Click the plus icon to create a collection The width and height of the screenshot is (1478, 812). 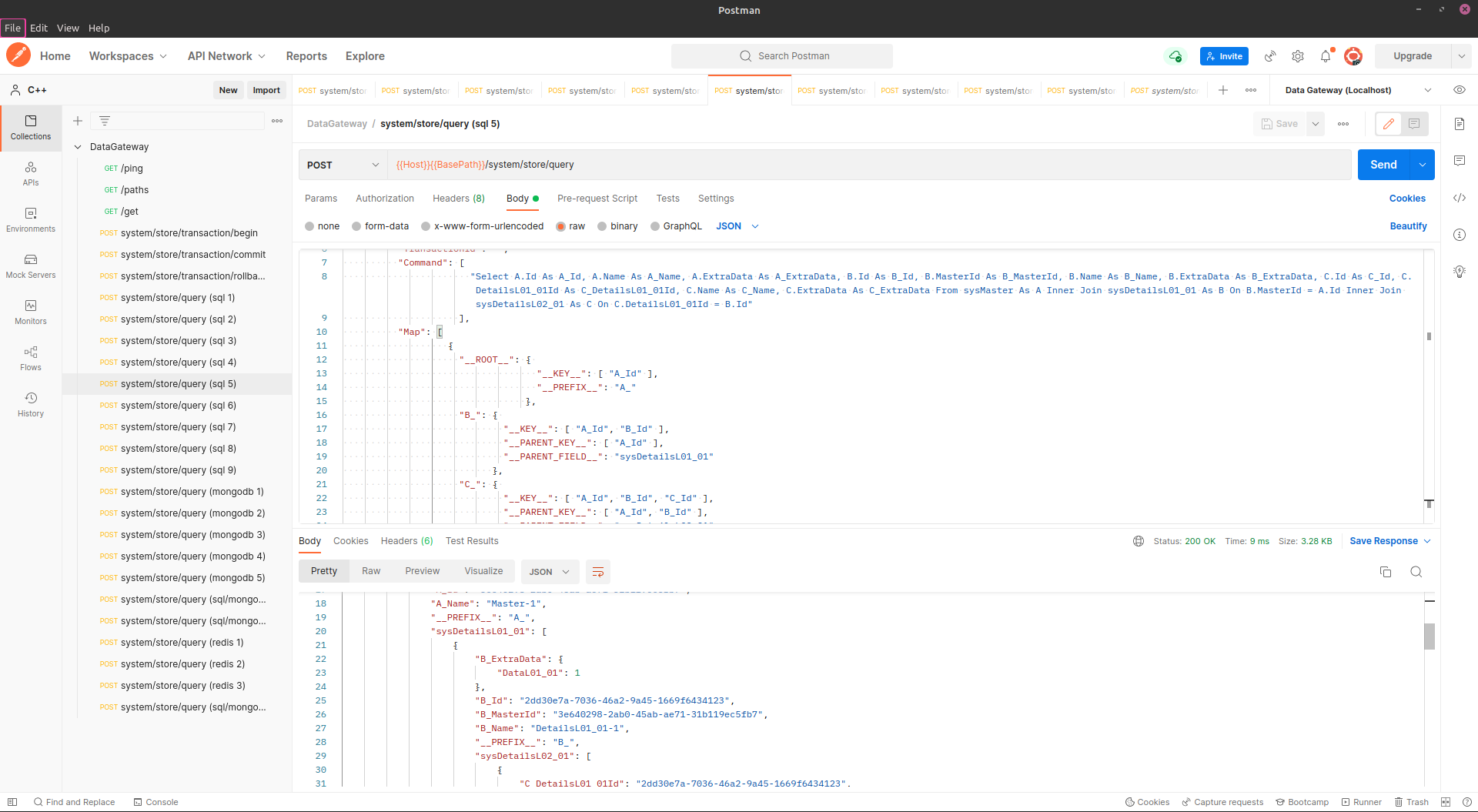[x=78, y=121]
